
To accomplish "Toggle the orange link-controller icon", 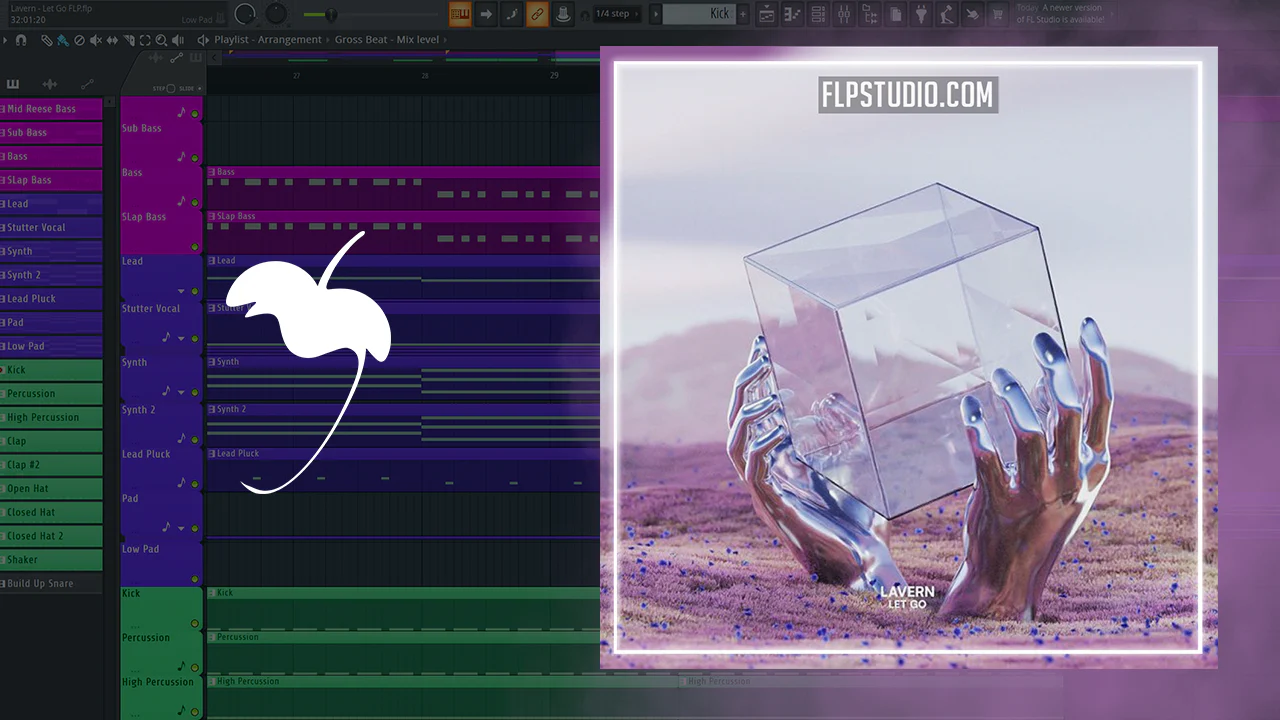I will (x=537, y=14).
